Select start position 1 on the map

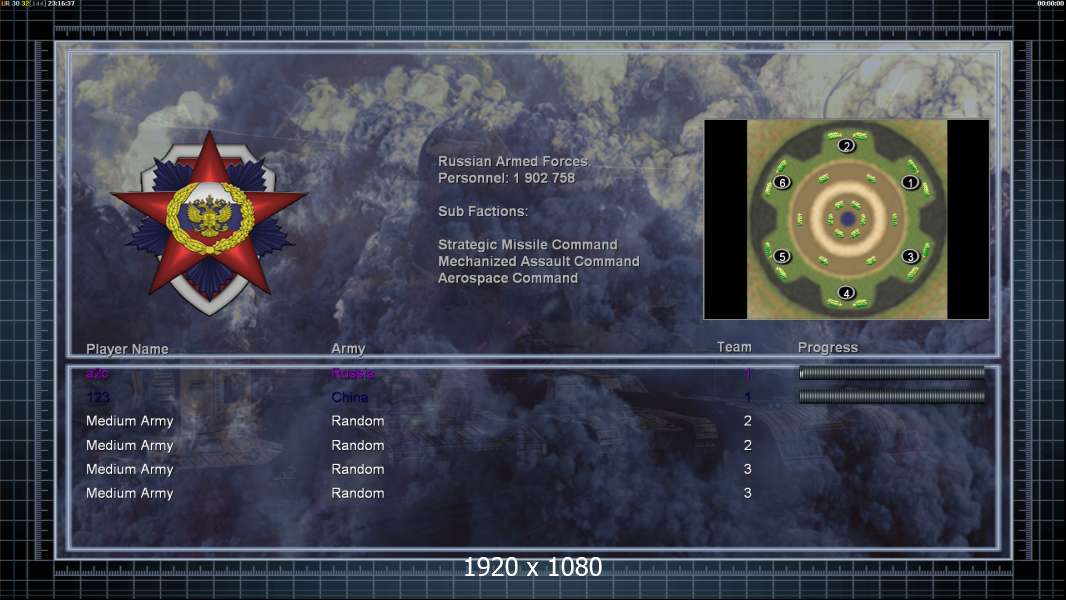pyautogui.click(x=910, y=182)
